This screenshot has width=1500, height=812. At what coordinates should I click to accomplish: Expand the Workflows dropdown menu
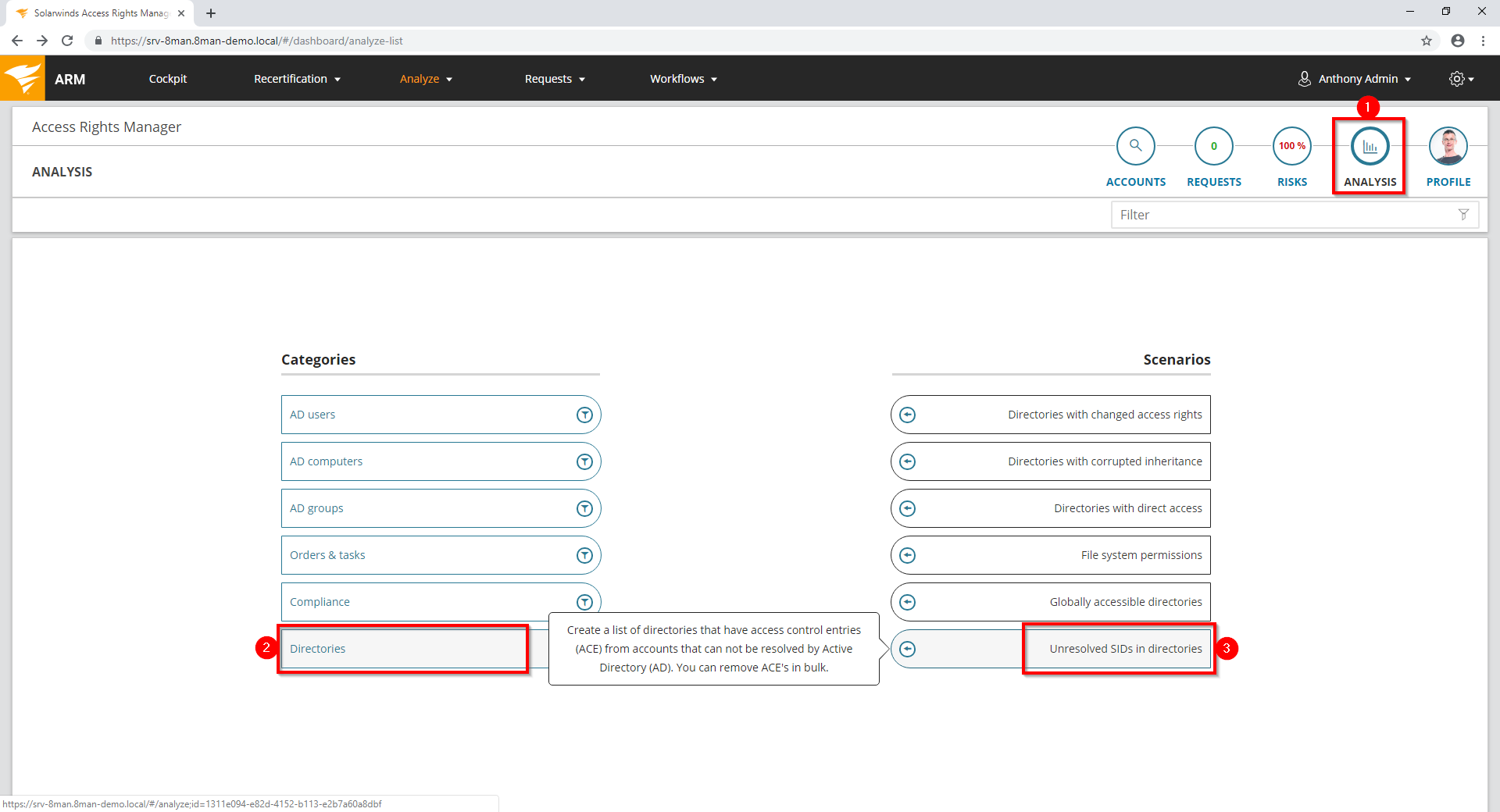683,79
